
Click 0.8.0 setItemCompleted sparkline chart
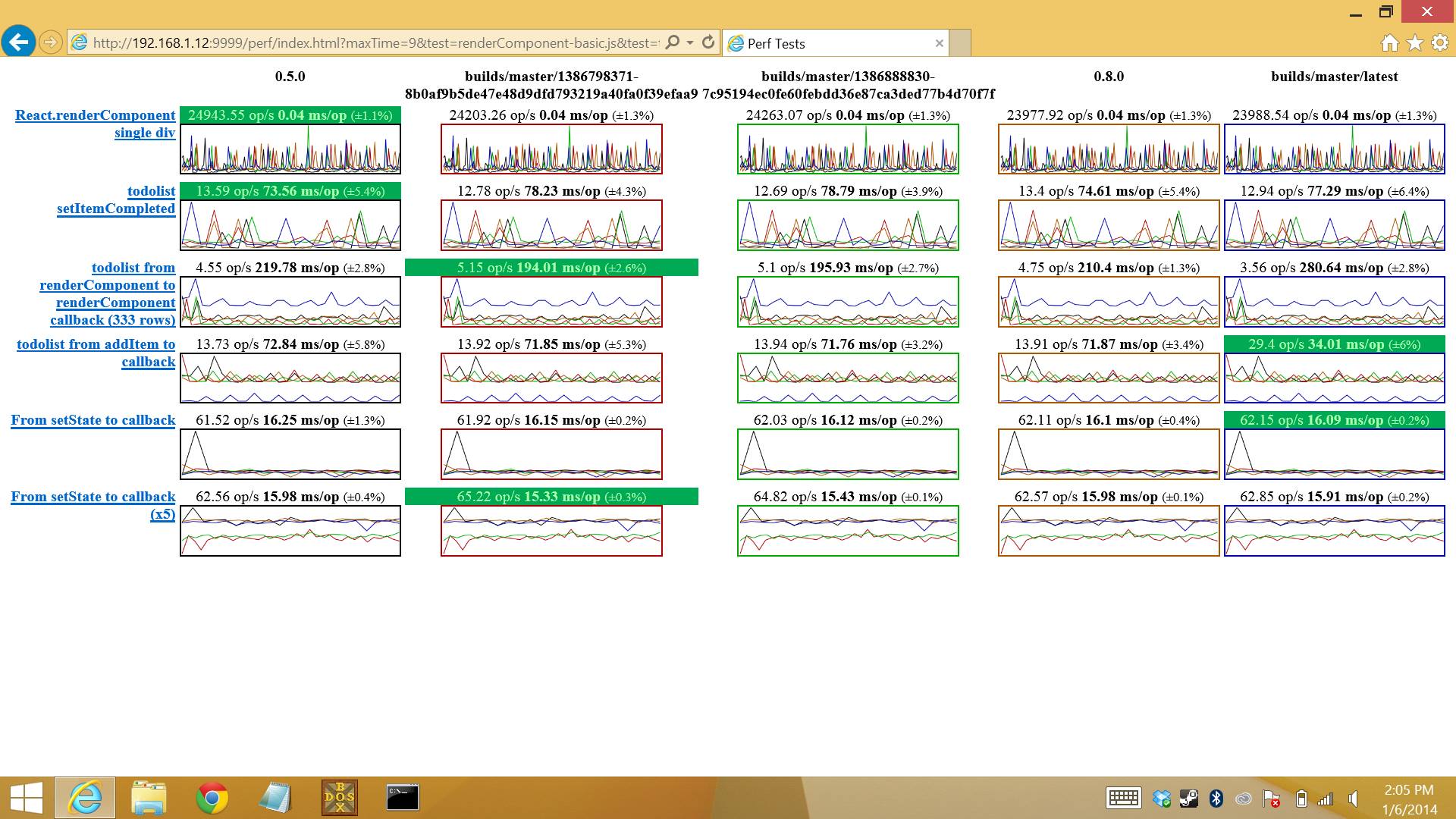pyautogui.click(x=1109, y=225)
